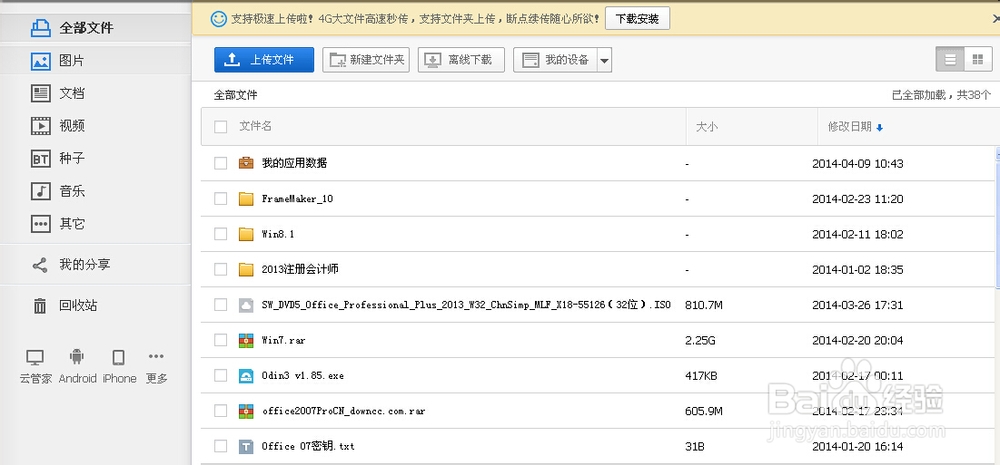Click the text file icon of Office 07密钥.txt
This screenshot has width=1000, height=465.
(246, 447)
